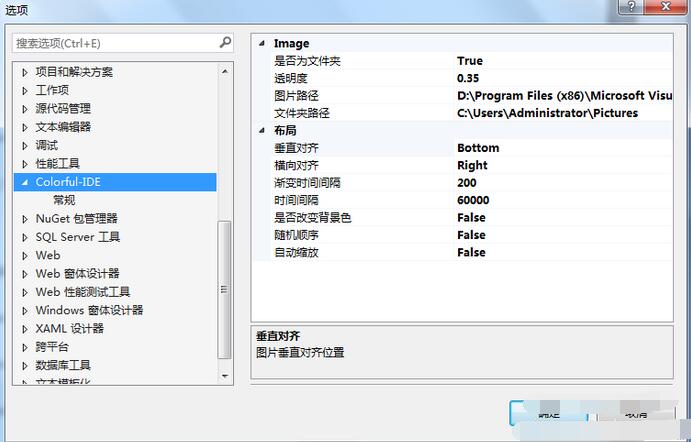Expand the Web tree node arrow
Viewport: 691px width, 442px height.
pos(25,256)
